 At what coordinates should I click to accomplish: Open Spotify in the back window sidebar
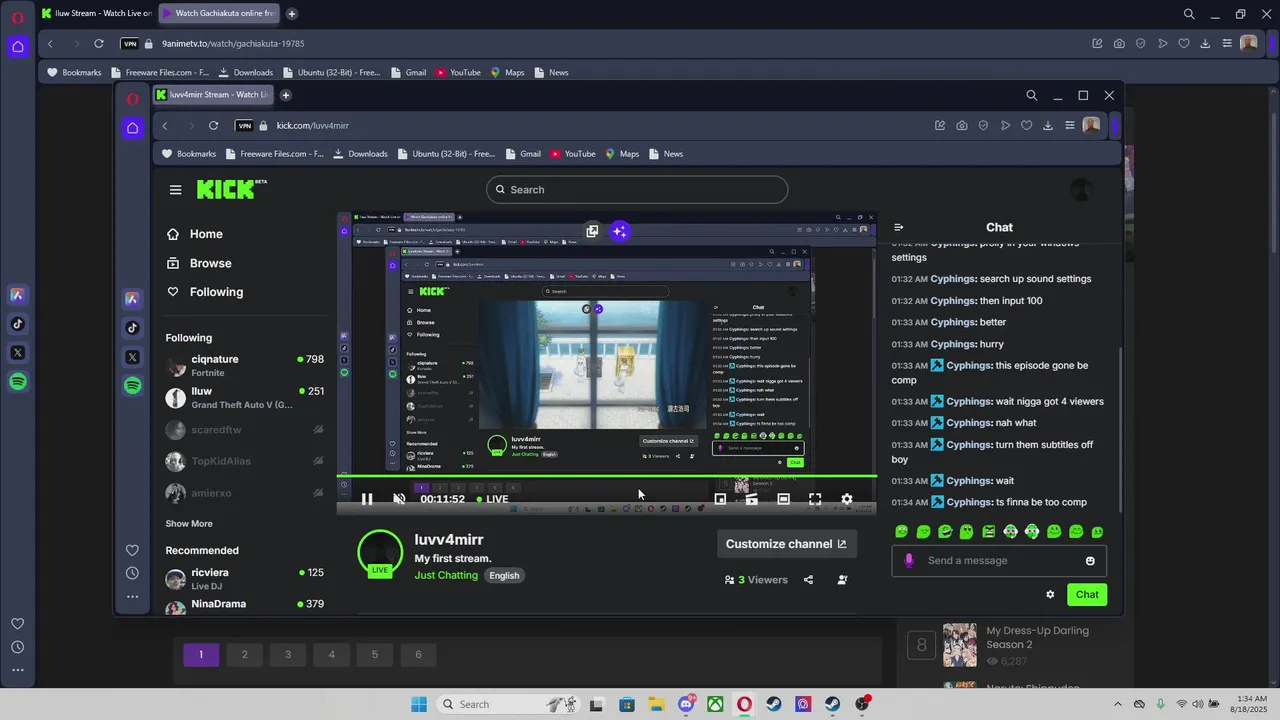(x=18, y=382)
